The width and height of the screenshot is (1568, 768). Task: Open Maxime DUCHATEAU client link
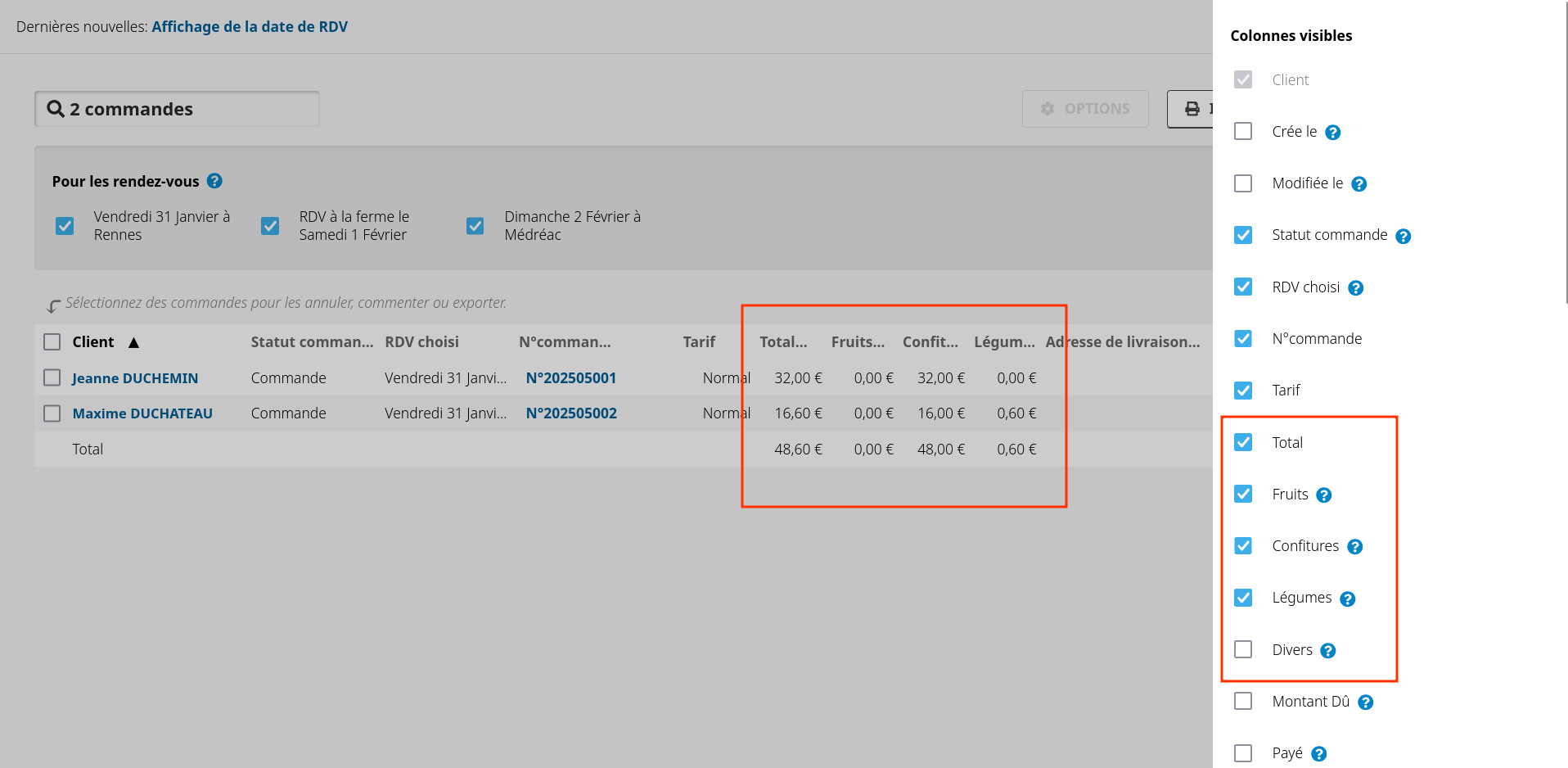click(142, 413)
